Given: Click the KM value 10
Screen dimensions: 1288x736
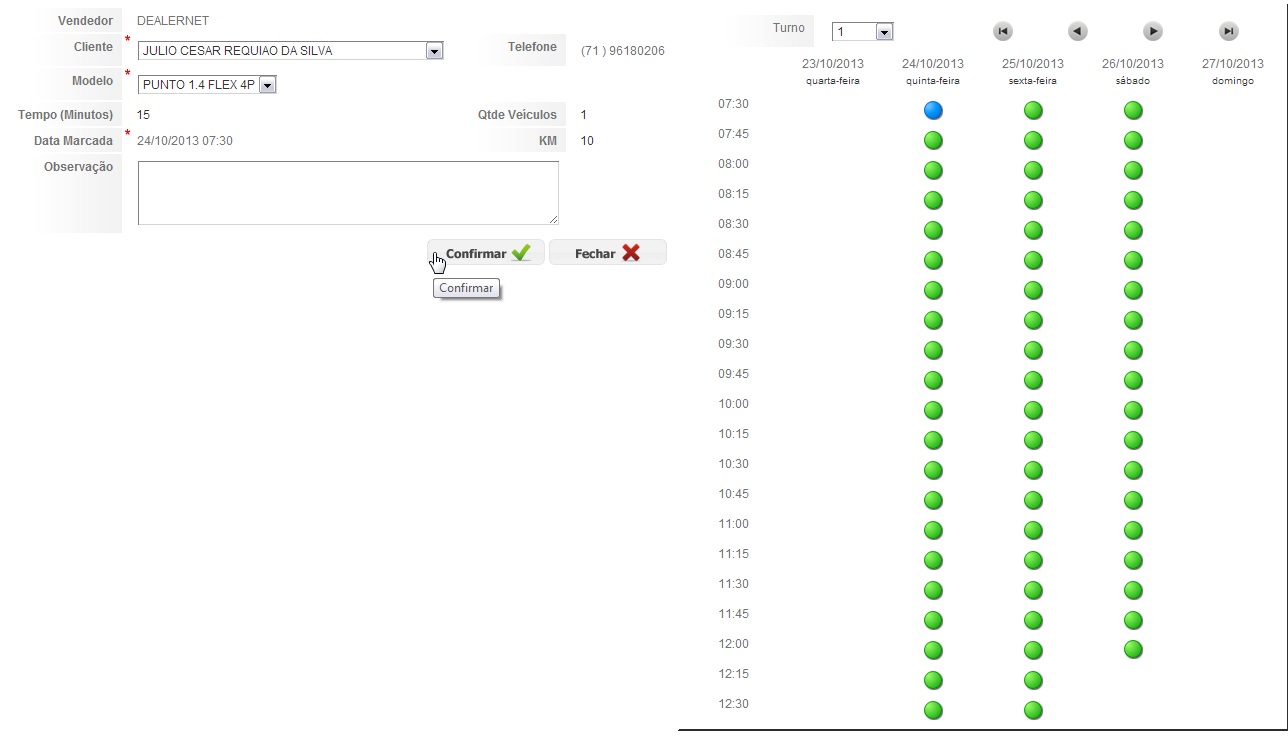Looking at the screenshot, I should click(587, 141).
